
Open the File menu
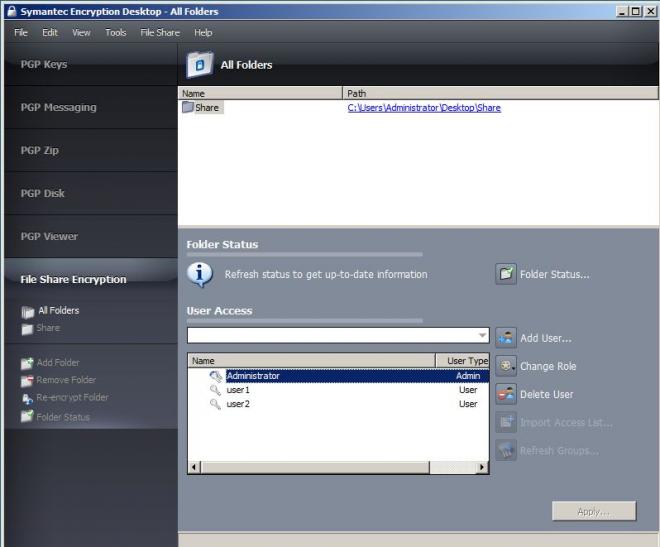click(x=21, y=32)
